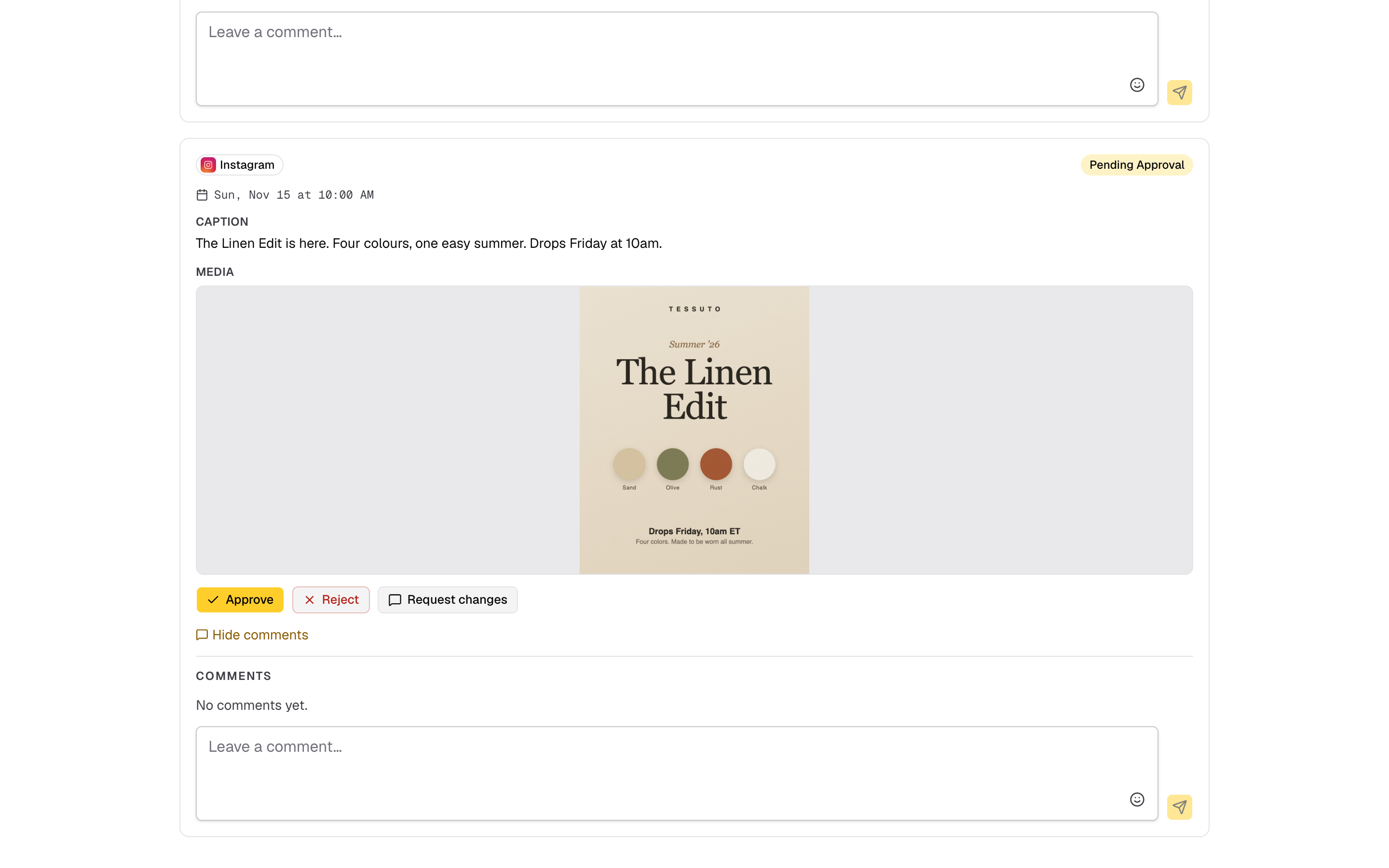This screenshot has width=1389, height=868.
Task: Click the scheduled date Sun, Nov 15 at 10:00 AM
Action: 294,195
